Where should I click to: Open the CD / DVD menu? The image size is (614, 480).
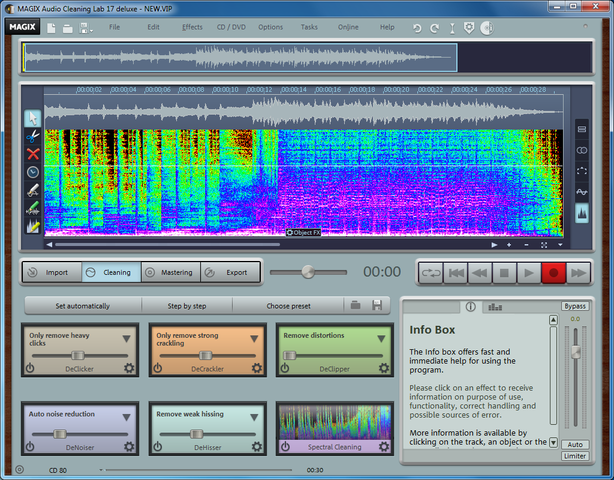[231, 27]
